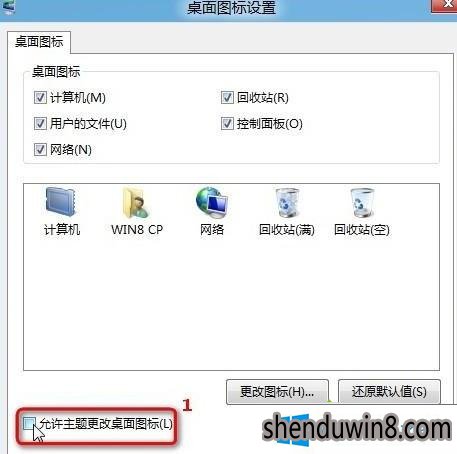Viewport: 457px width, 454px height.
Task: Click the 还原默认值(S) button
Action: click(x=389, y=392)
